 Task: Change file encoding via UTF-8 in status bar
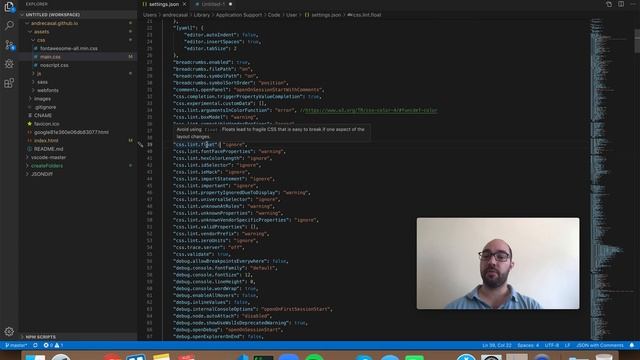(552, 345)
